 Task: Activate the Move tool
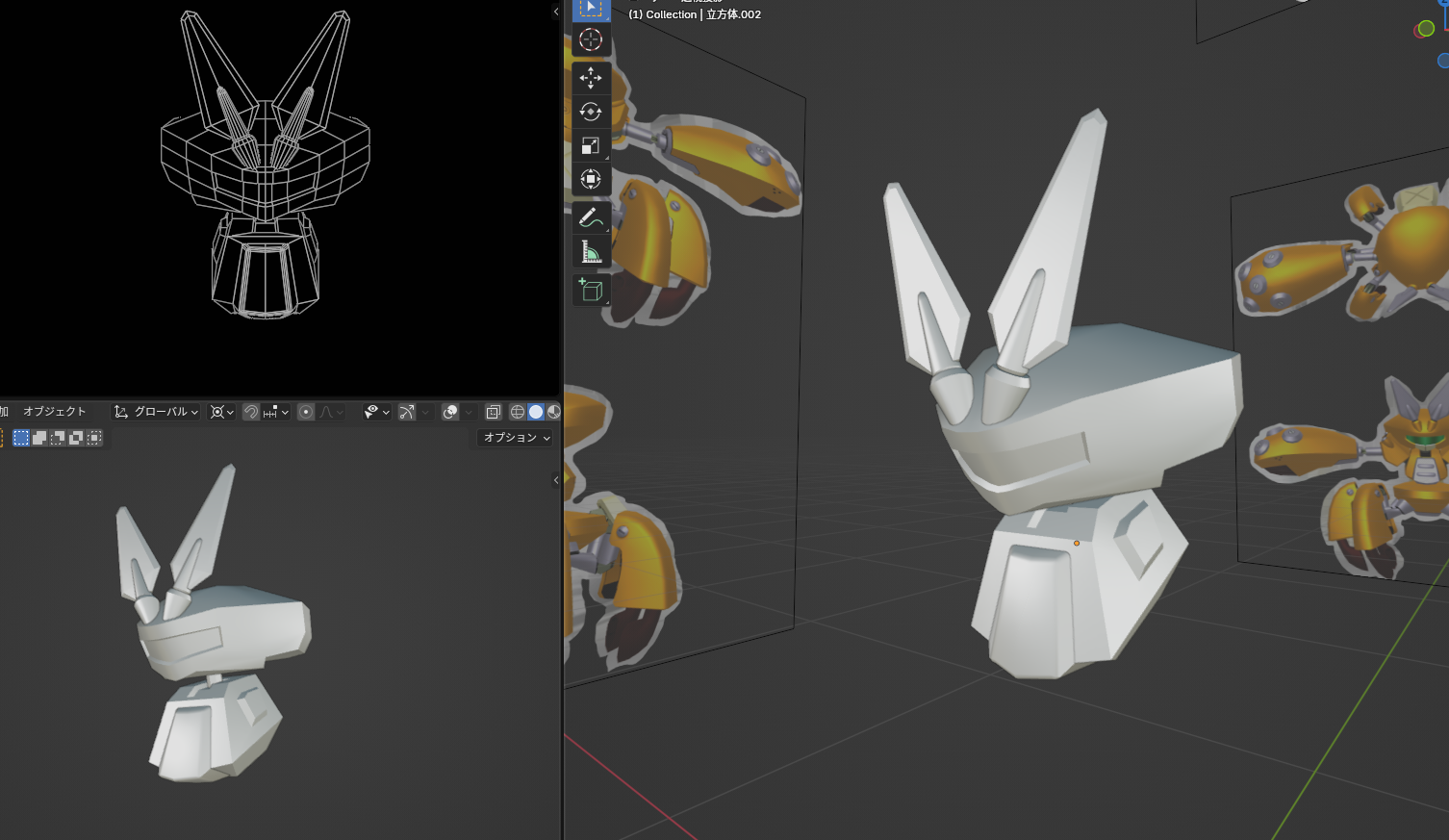[x=591, y=78]
